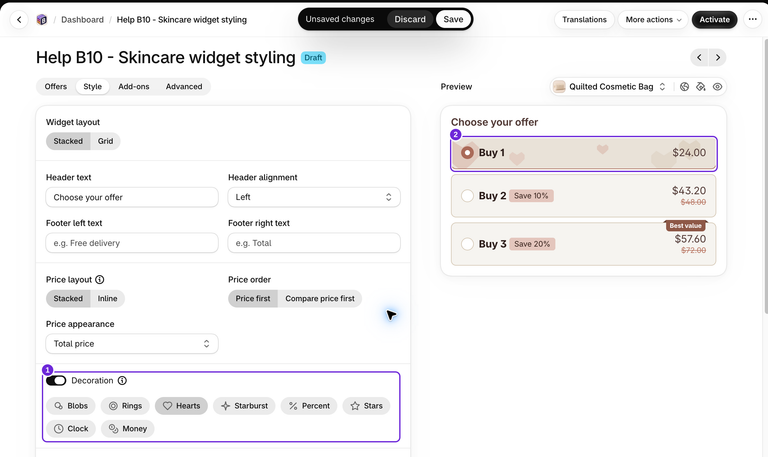The image size is (768, 457).
Task: Open Translations
Action: pyautogui.click(x=584, y=20)
